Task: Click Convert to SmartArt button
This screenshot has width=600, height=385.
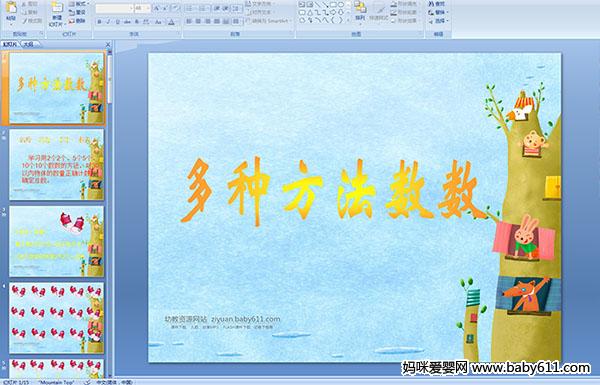Action: click(x=269, y=21)
